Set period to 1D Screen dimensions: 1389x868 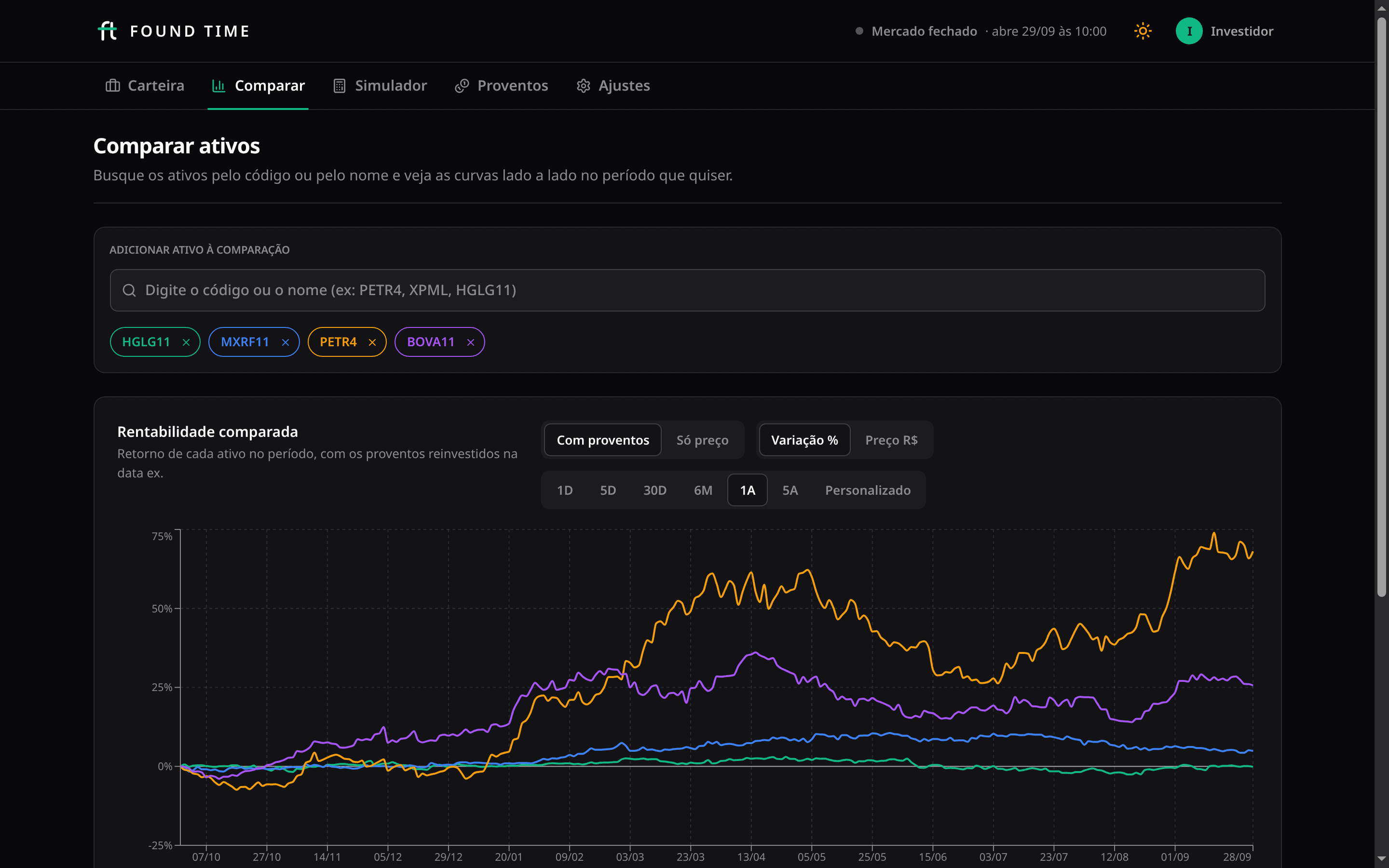(x=565, y=489)
